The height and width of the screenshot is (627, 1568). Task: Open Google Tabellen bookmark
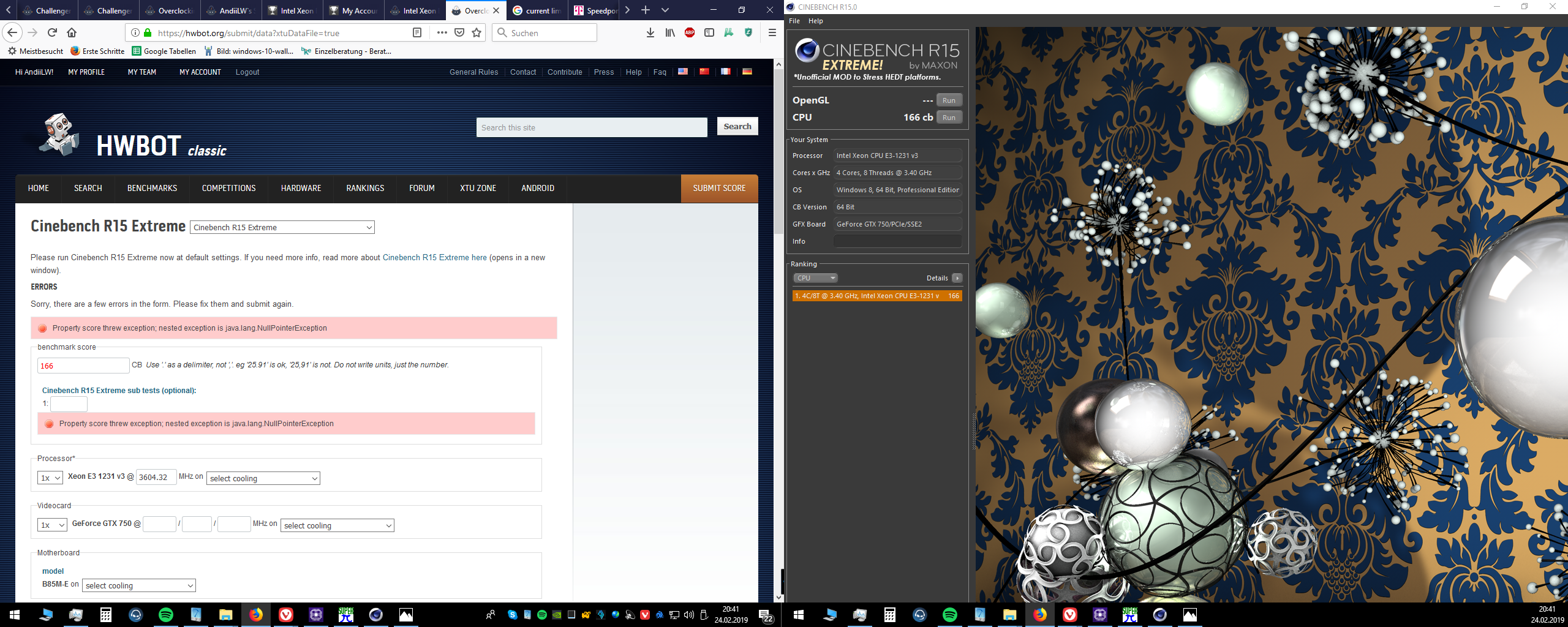point(164,51)
